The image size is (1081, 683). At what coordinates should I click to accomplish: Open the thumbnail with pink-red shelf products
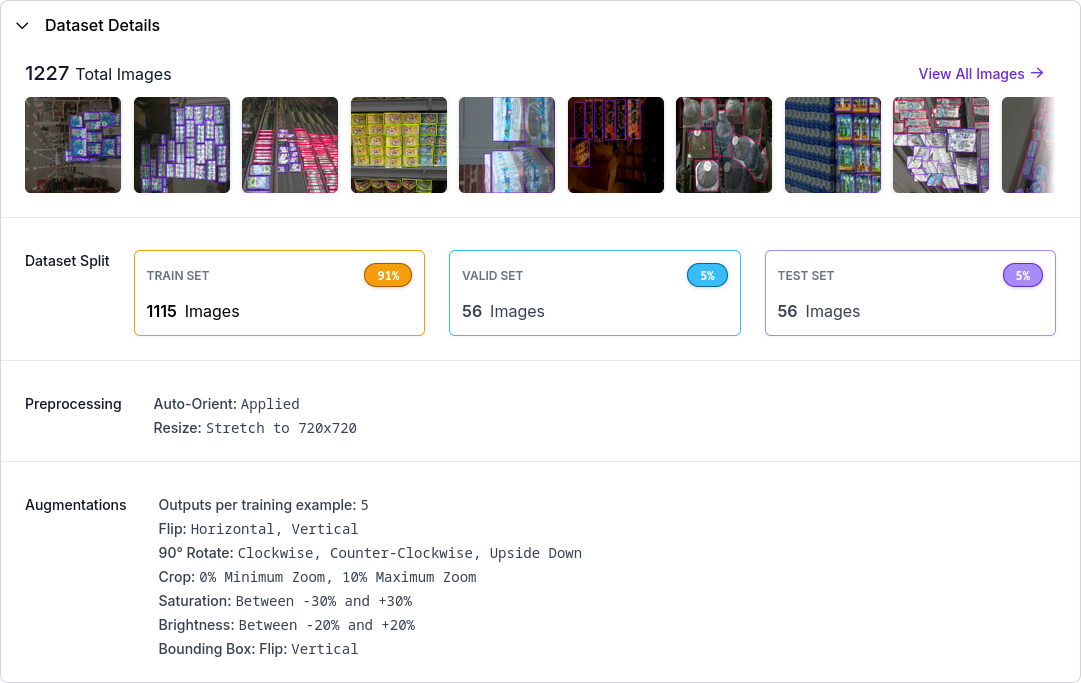[x=290, y=145]
